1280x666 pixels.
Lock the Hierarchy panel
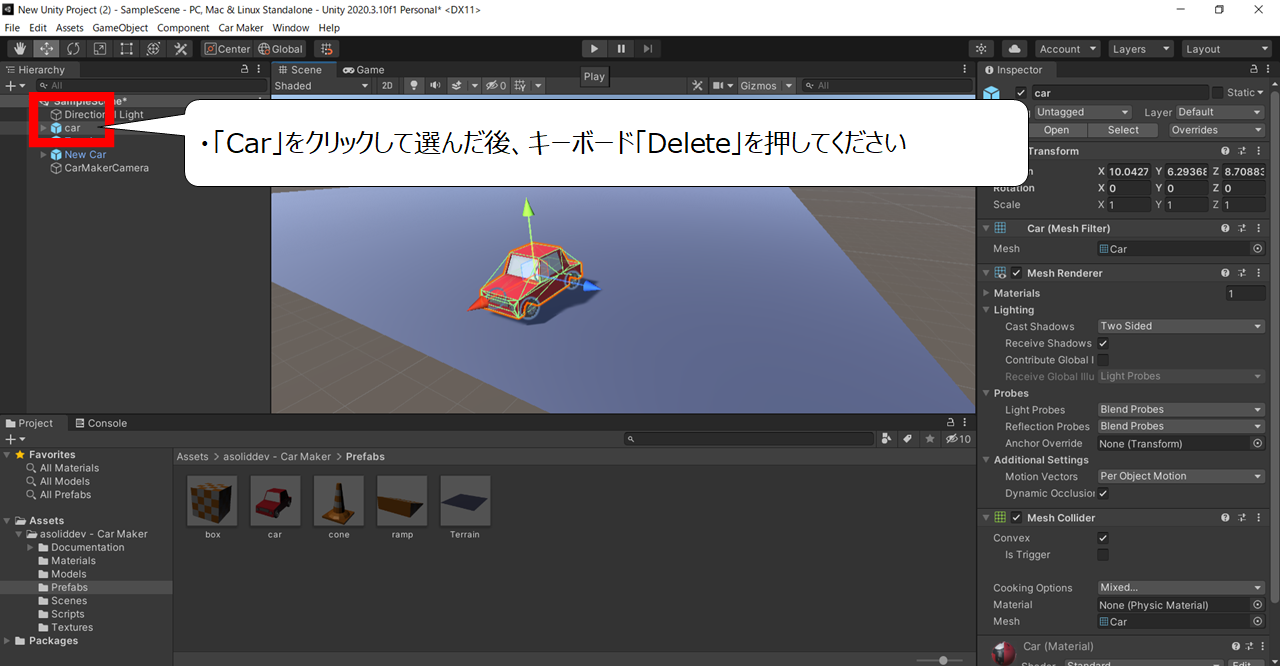coord(245,70)
